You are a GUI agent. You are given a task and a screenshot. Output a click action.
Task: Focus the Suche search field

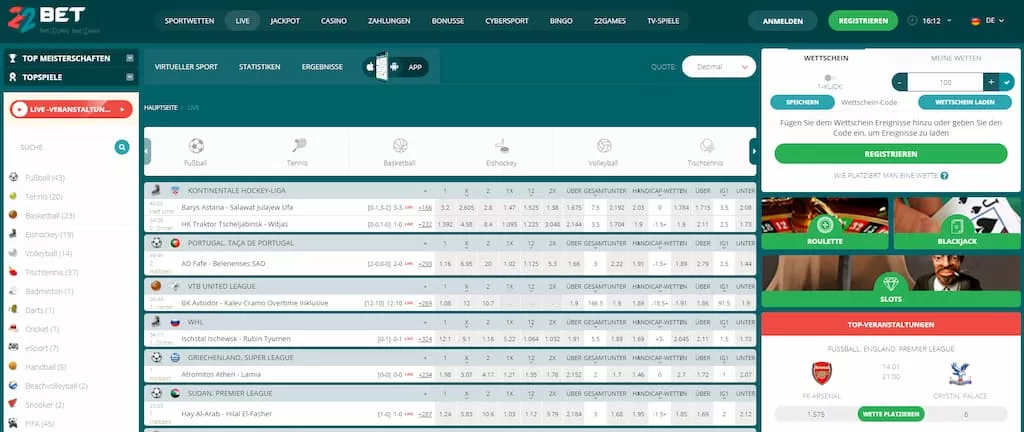(x=63, y=147)
